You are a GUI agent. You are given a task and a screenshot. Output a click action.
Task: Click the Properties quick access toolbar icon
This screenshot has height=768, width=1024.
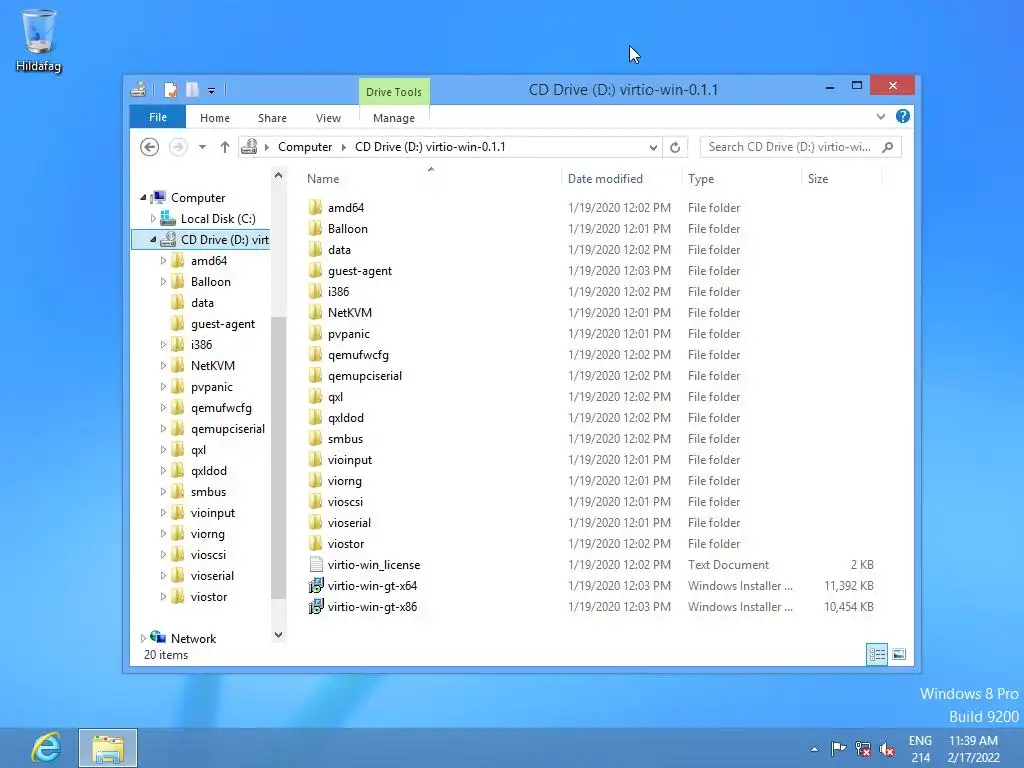170,89
